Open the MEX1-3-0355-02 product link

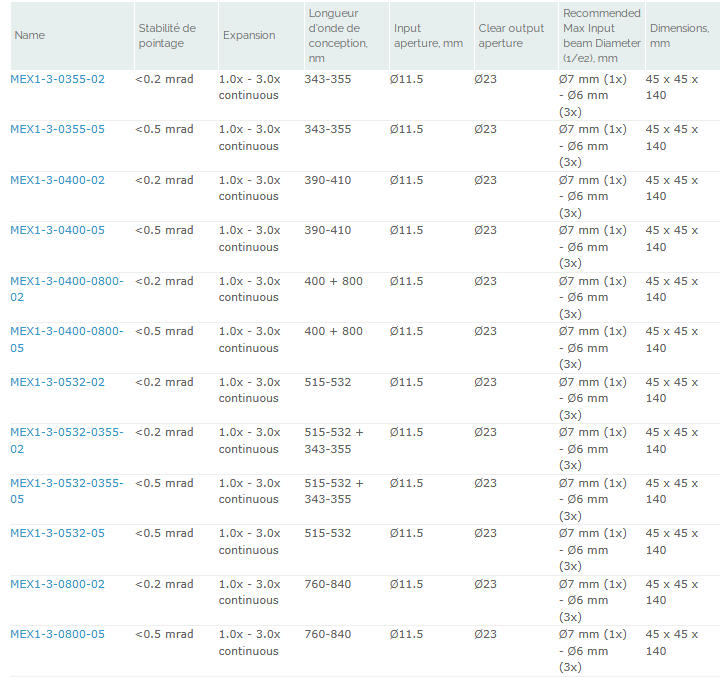[57, 79]
